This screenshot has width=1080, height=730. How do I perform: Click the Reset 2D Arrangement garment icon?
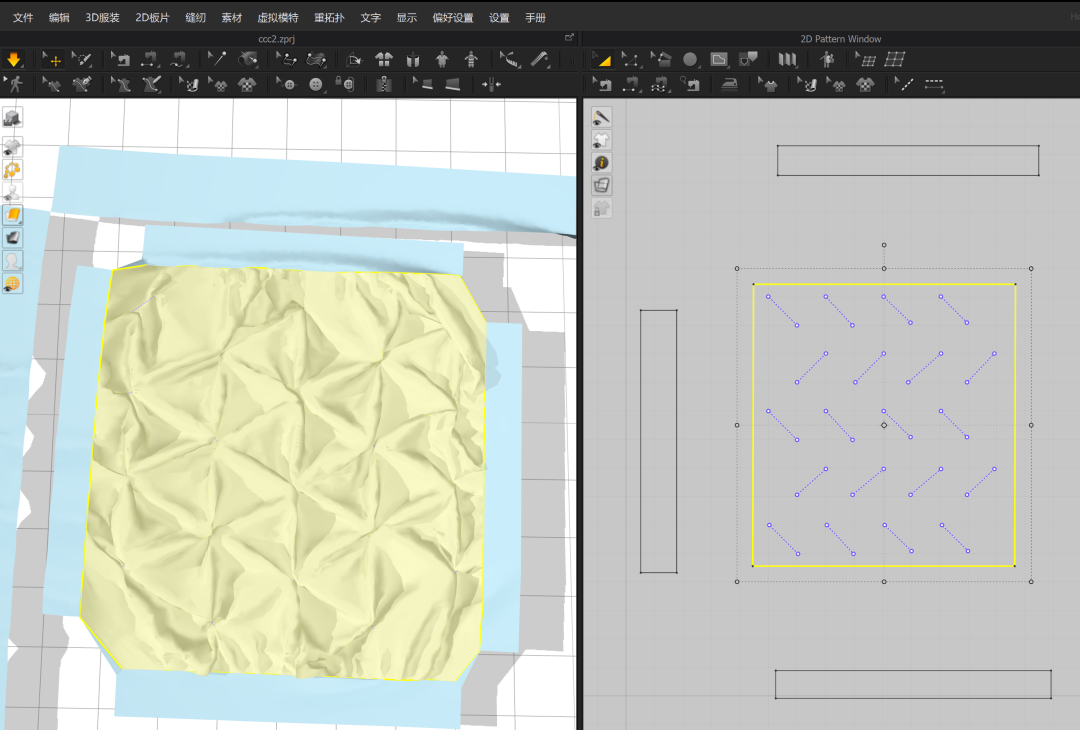pos(384,60)
